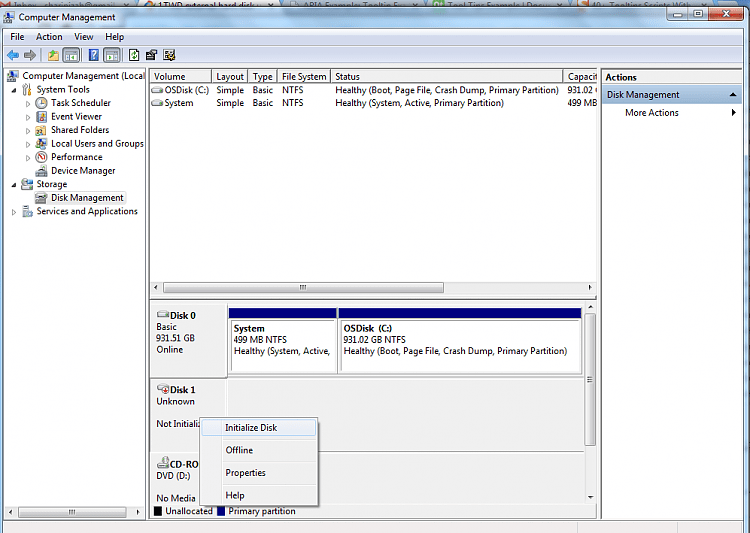Sort by the Status column header

447,77
